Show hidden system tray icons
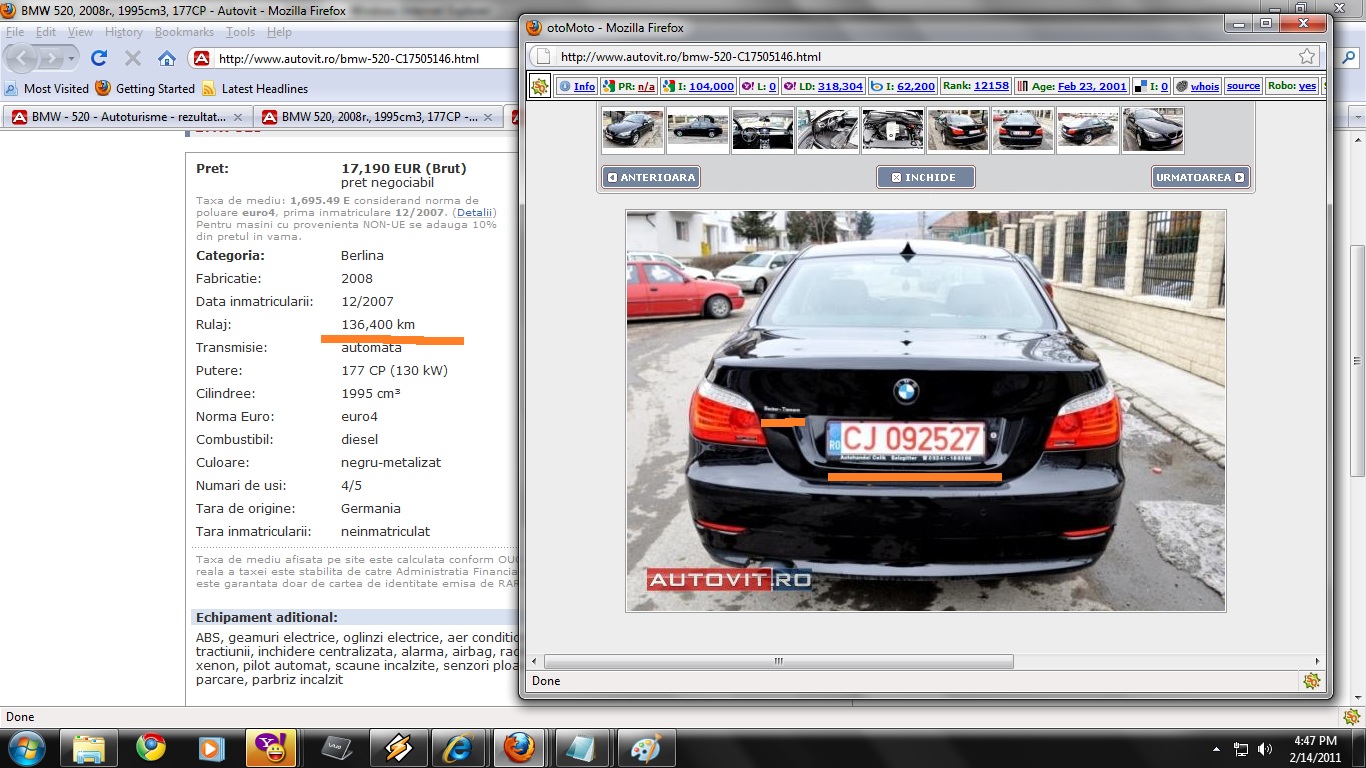 click(x=1217, y=748)
